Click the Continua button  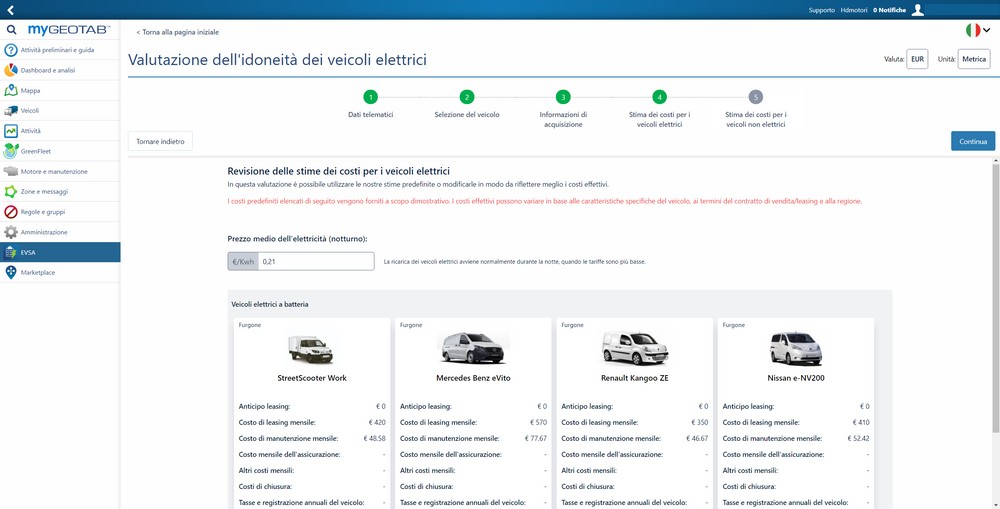click(973, 142)
